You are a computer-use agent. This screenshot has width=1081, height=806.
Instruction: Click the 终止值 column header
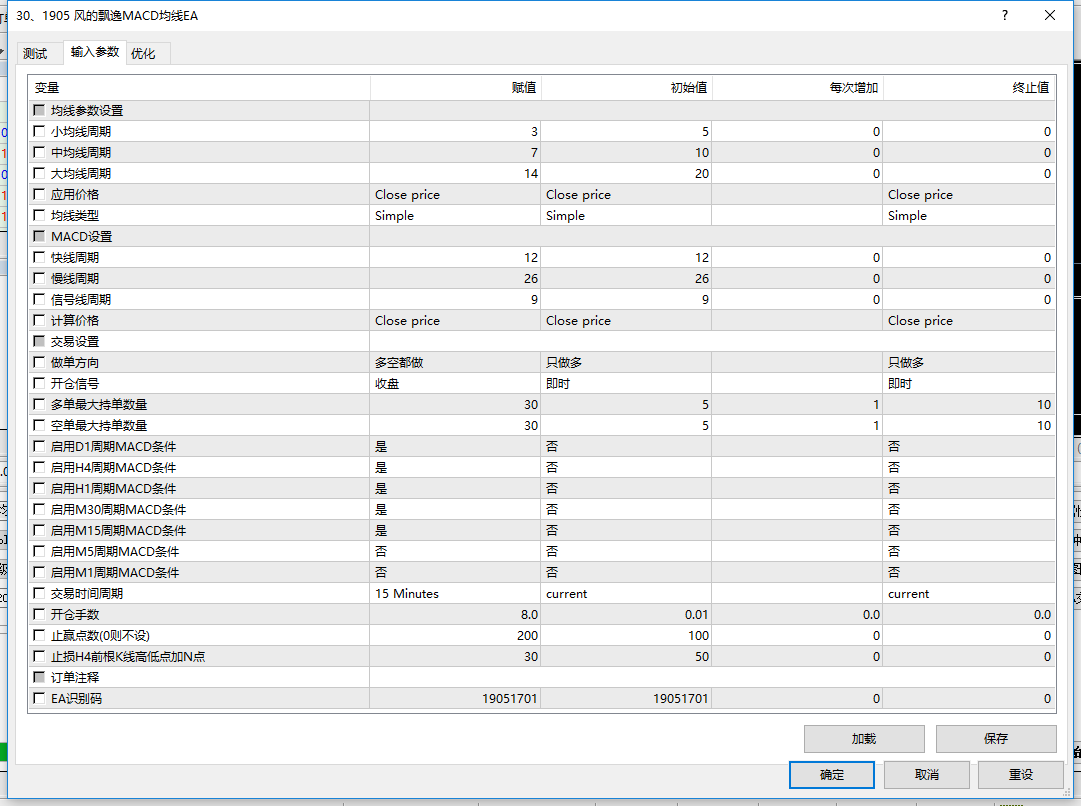969,88
